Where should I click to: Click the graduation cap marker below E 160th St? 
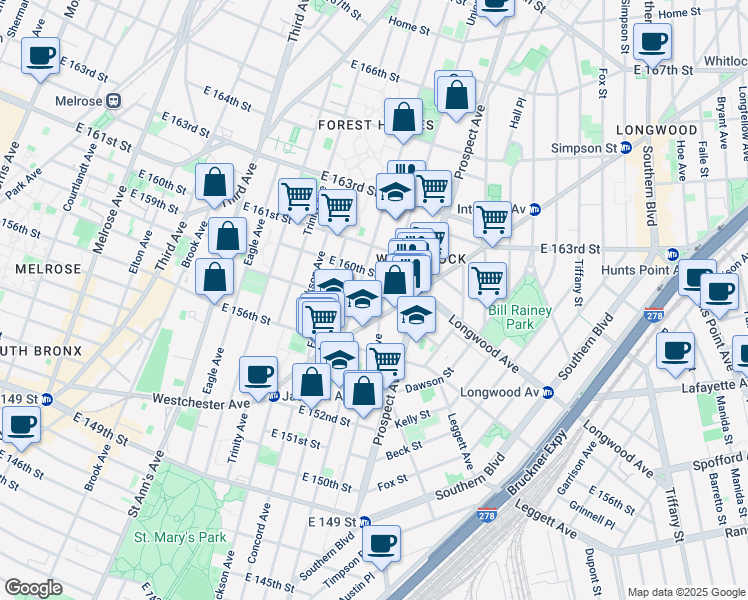363,300
